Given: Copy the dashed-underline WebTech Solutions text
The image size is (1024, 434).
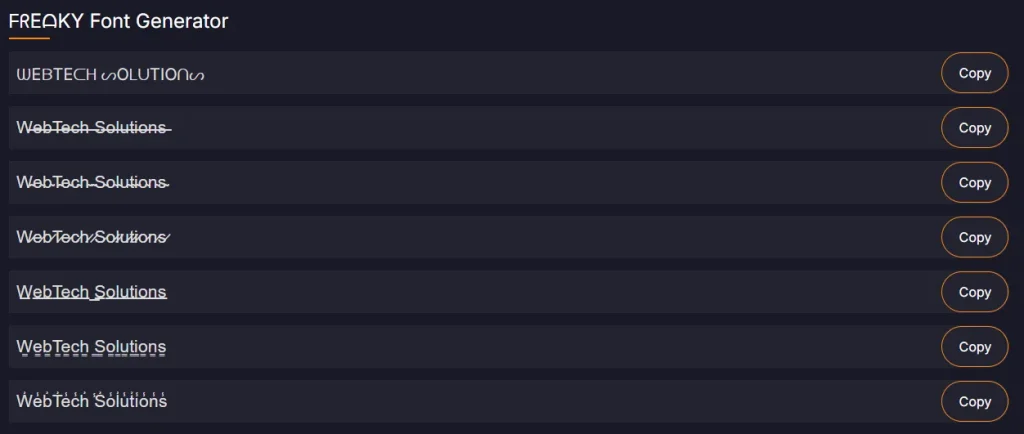Looking at the screenshot, I should pos(974,347).
